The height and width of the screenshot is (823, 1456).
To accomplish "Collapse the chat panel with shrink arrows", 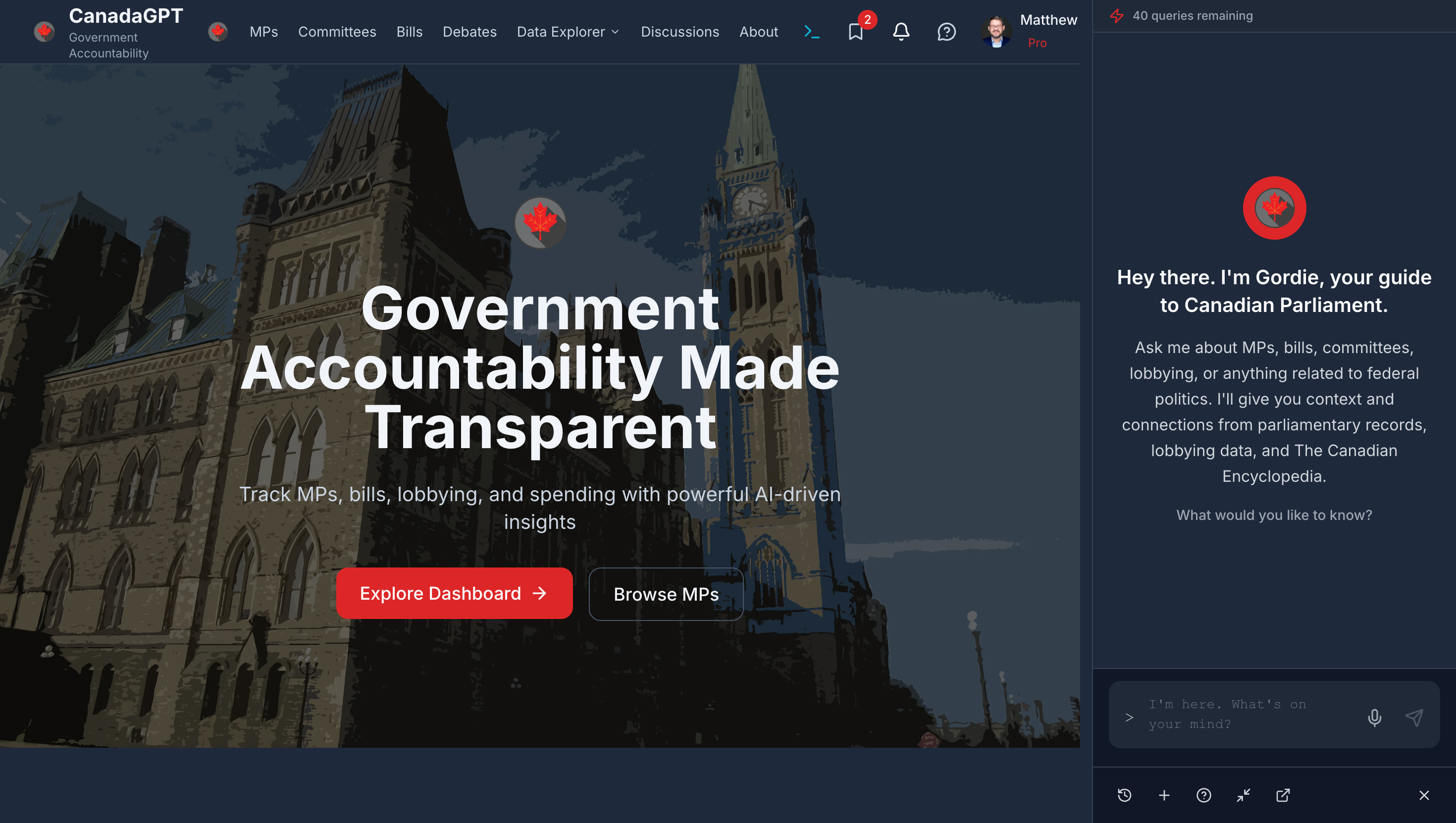I will (x=1243, y=795).
